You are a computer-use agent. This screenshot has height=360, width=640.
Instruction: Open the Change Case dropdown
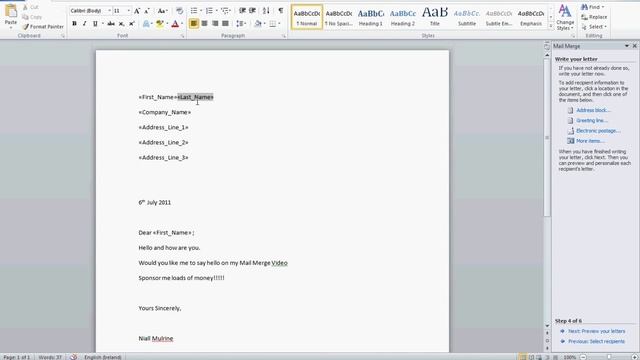pyautogui.click(x=162, y=11)
